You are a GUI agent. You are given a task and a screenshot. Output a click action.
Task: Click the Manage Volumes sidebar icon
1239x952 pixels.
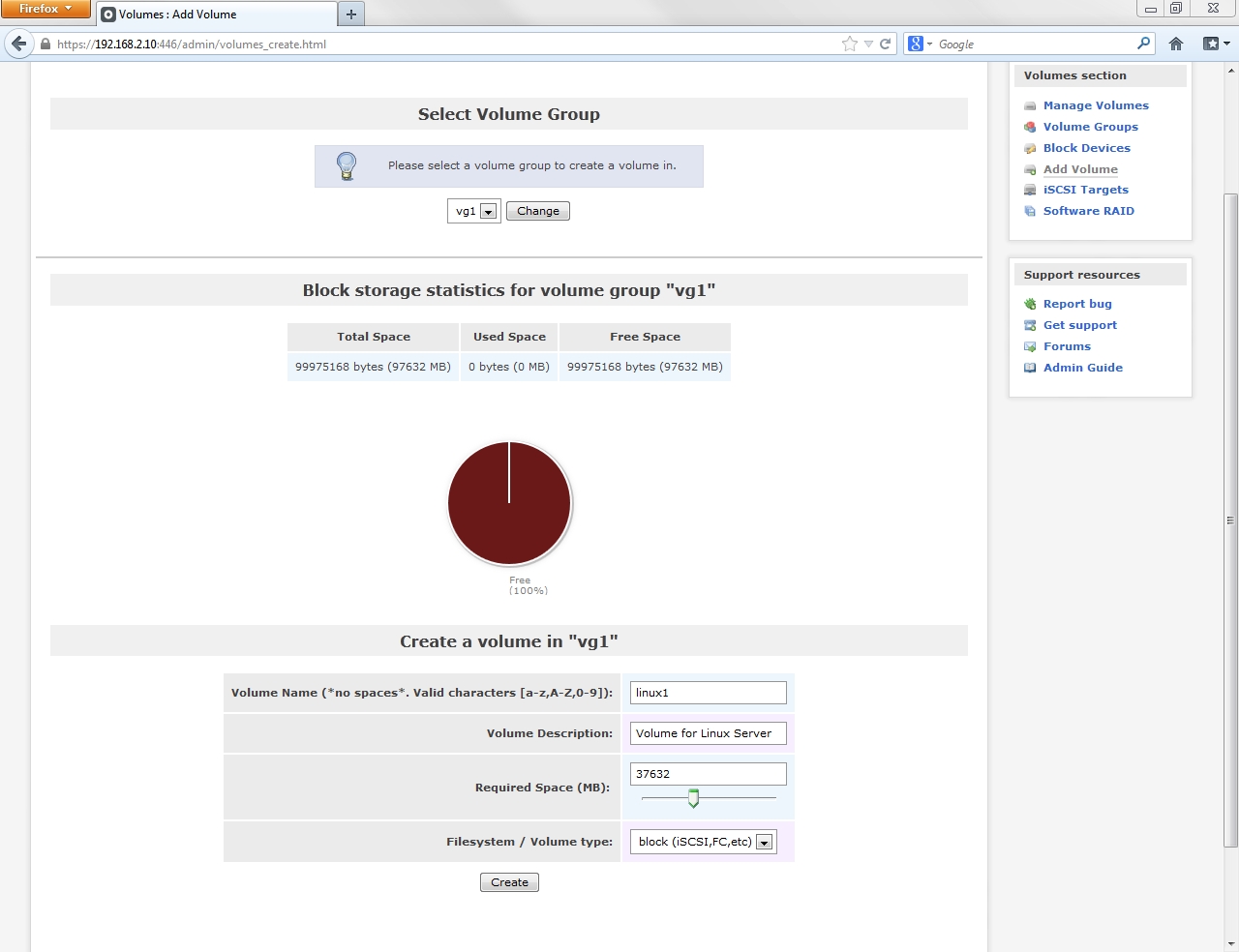coord(1030,106)
